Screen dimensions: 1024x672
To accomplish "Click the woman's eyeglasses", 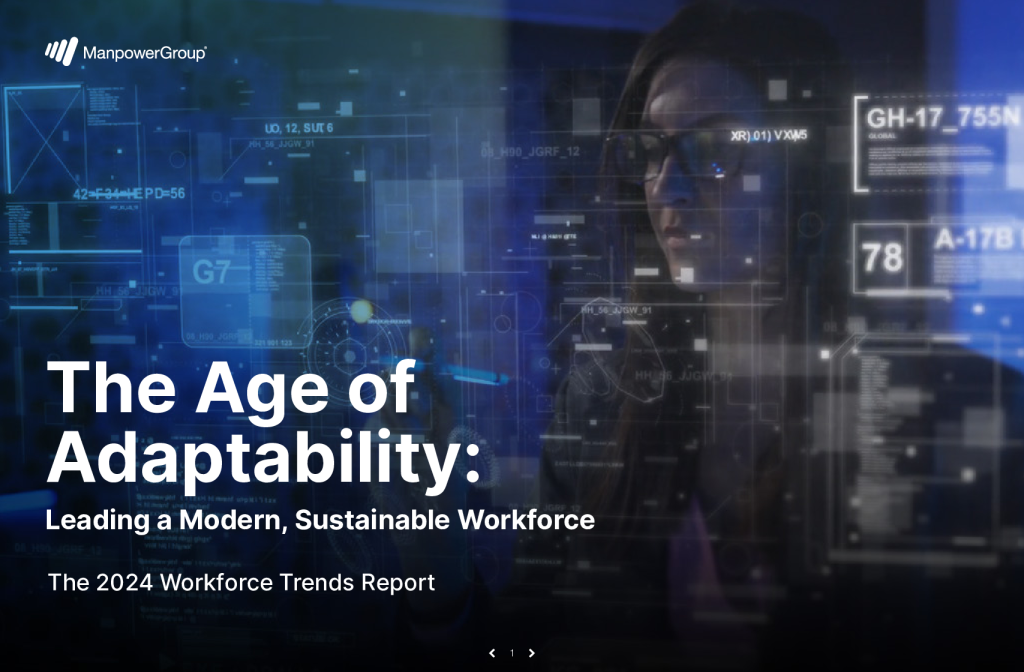I will tap(678, 155).
